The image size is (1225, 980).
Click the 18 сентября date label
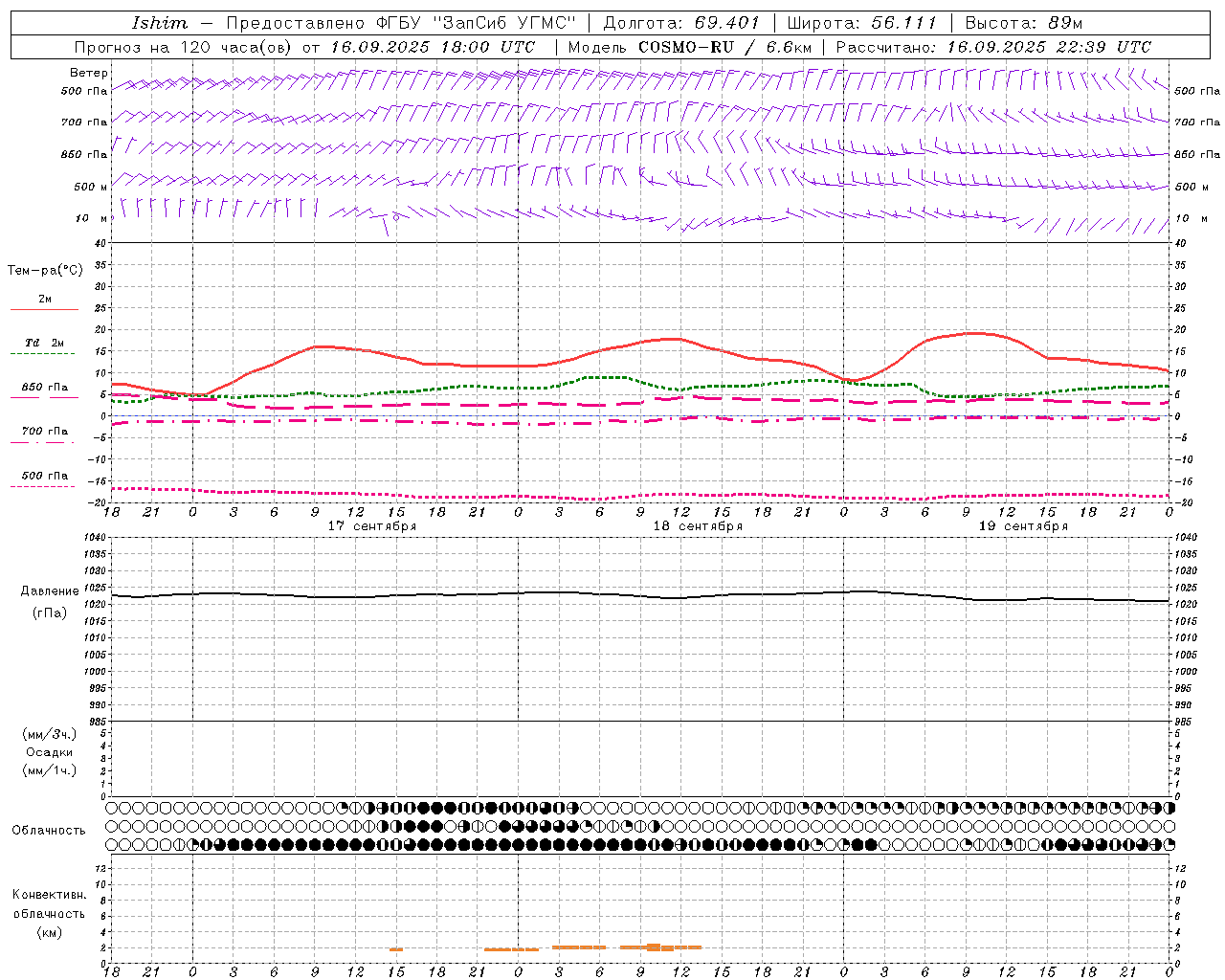tap(698, 526)
